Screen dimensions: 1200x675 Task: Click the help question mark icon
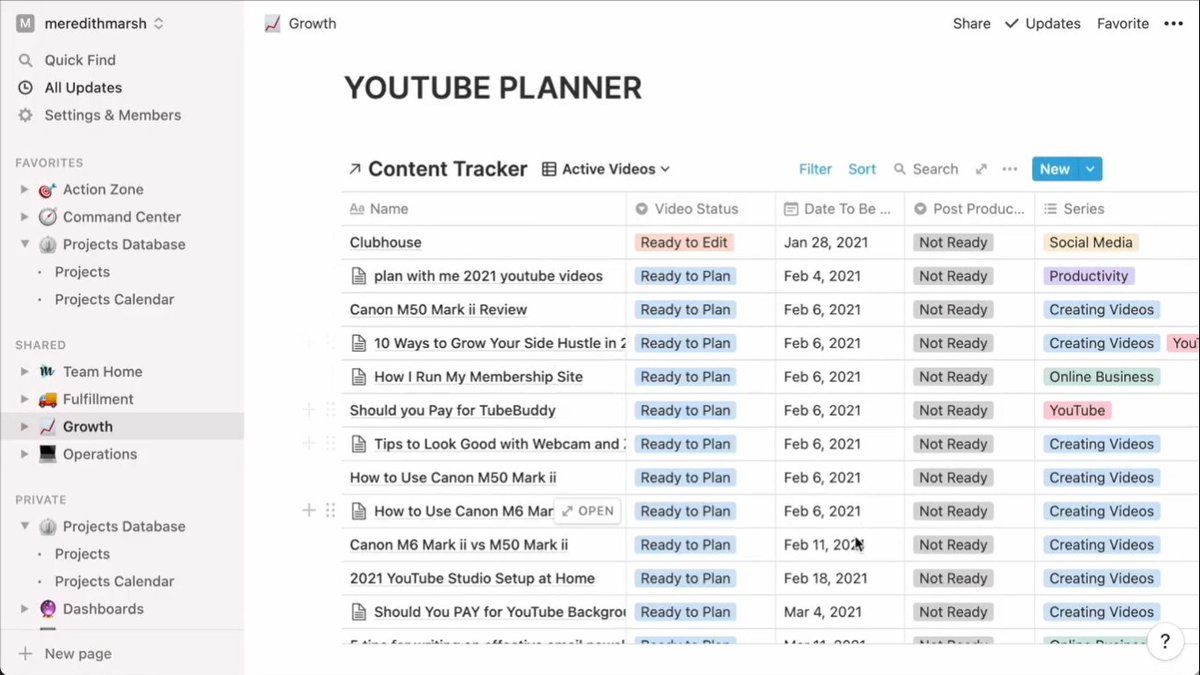pos(1165,641)
